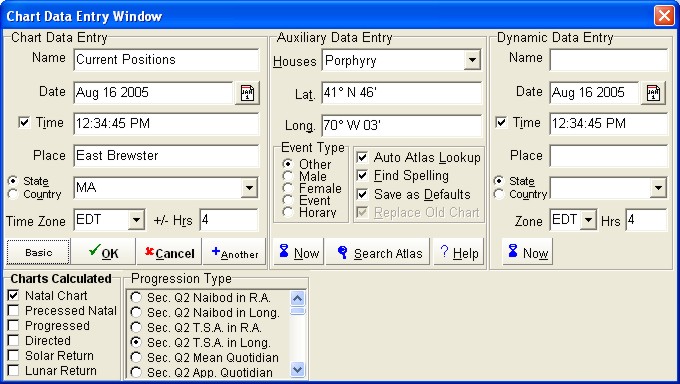The width and height of the screenshot is (680, 384).
Task: Click the Now button in Auxiliary section
Action: (x=299, y=252)
